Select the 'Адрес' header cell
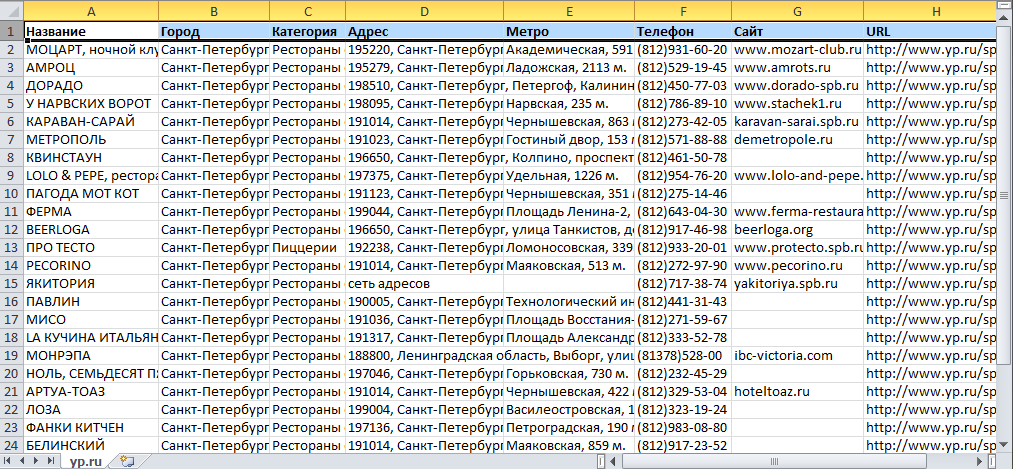The image size is (1013, 469). click(424, 31)
